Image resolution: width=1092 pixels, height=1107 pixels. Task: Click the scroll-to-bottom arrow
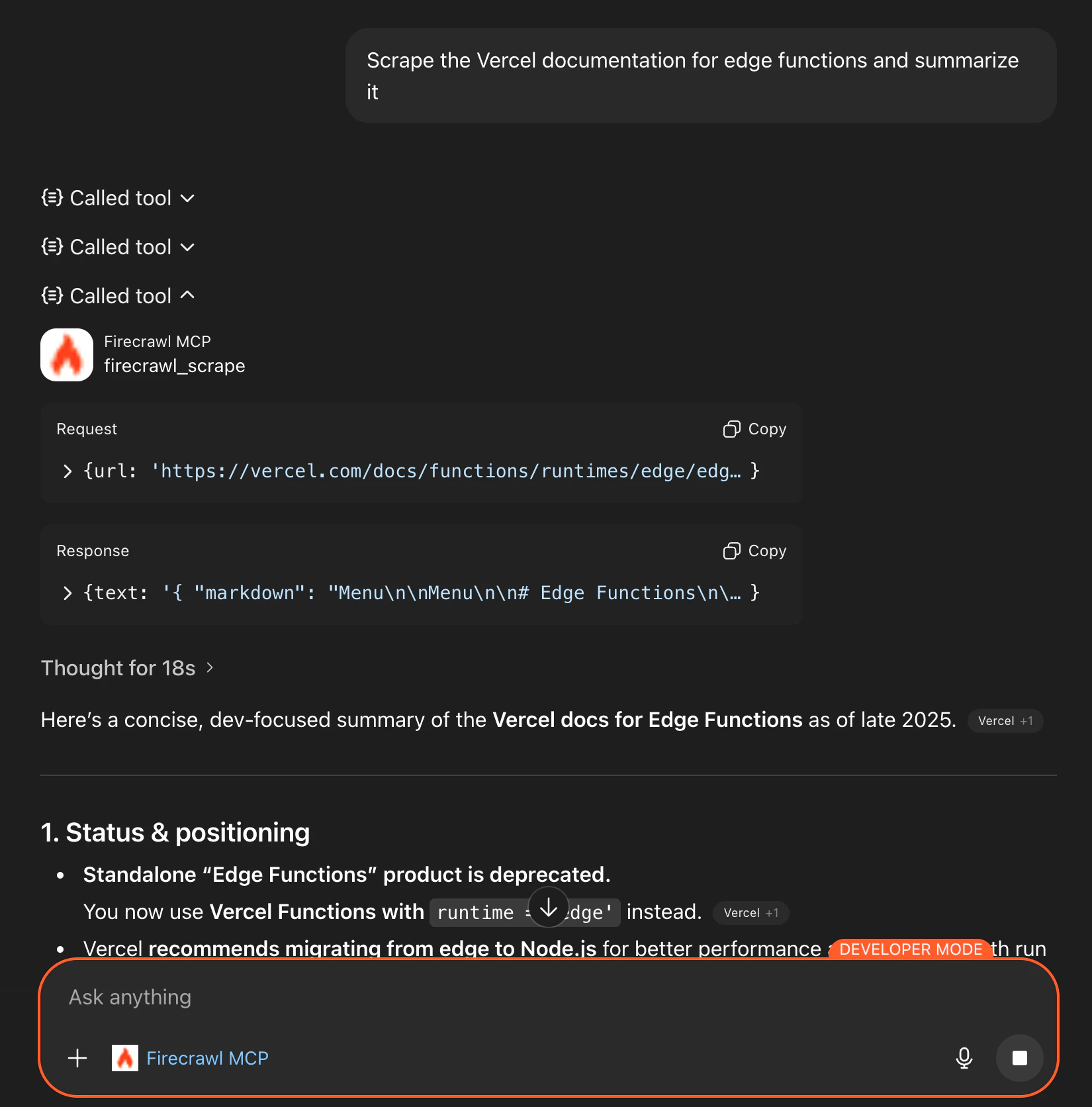pyautogui.click(x=547, y=908)
